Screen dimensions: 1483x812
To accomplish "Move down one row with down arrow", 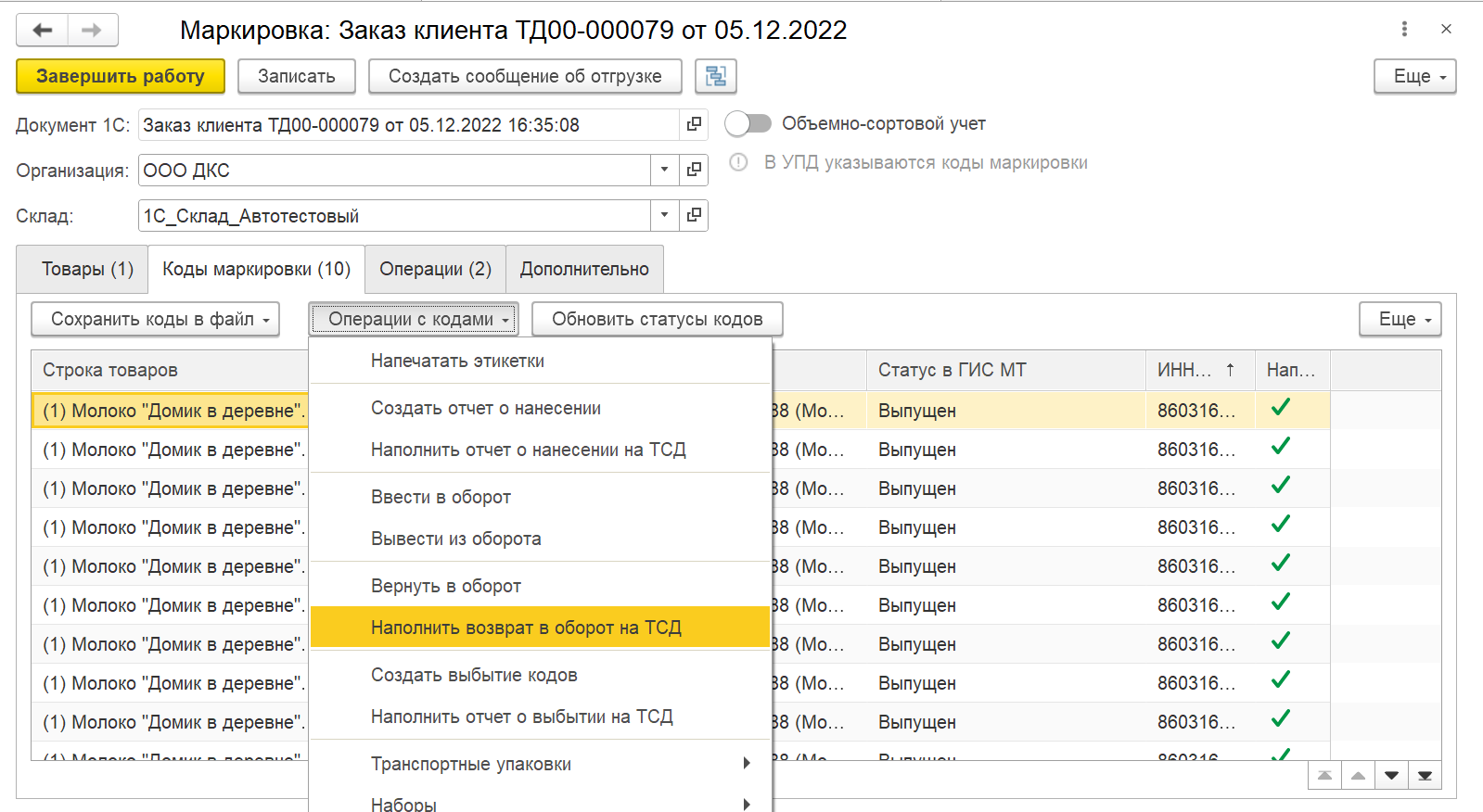I will pyautogui.click(x=1391, y=775).
